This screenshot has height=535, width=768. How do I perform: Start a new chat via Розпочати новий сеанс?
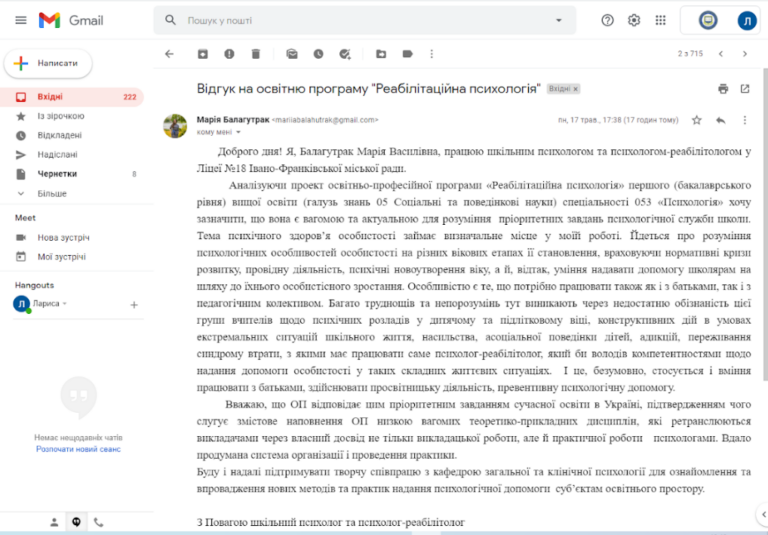pyautogui.click(x=78, y=449)
